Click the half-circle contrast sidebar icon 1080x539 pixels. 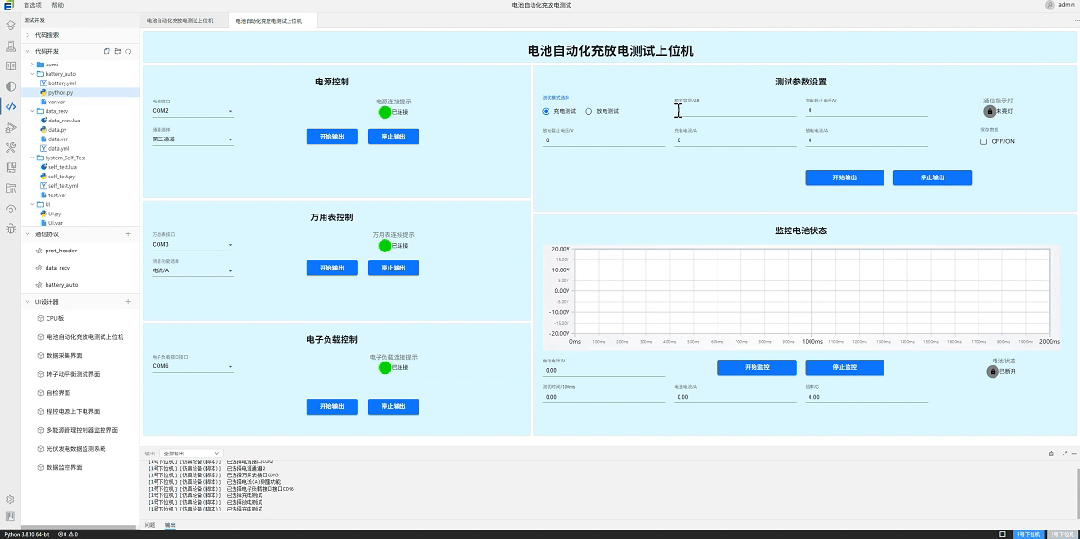[10, 87]
